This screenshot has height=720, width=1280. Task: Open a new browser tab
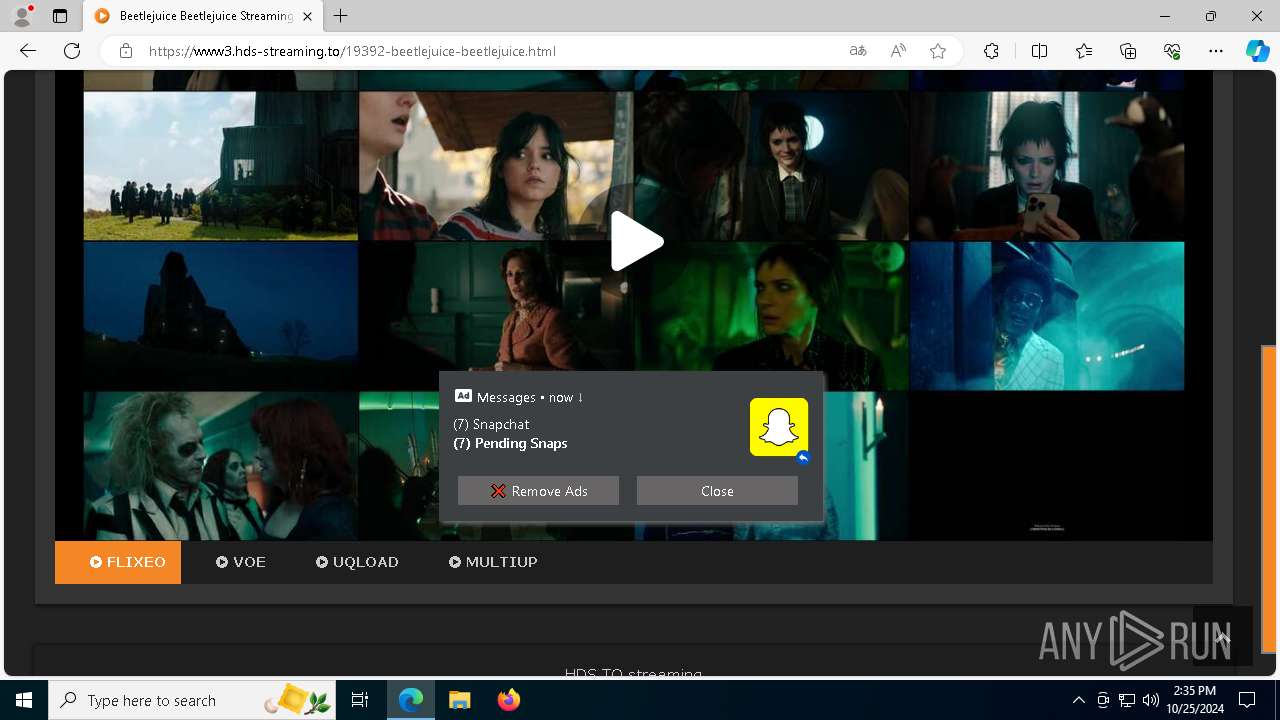(341, 16)
